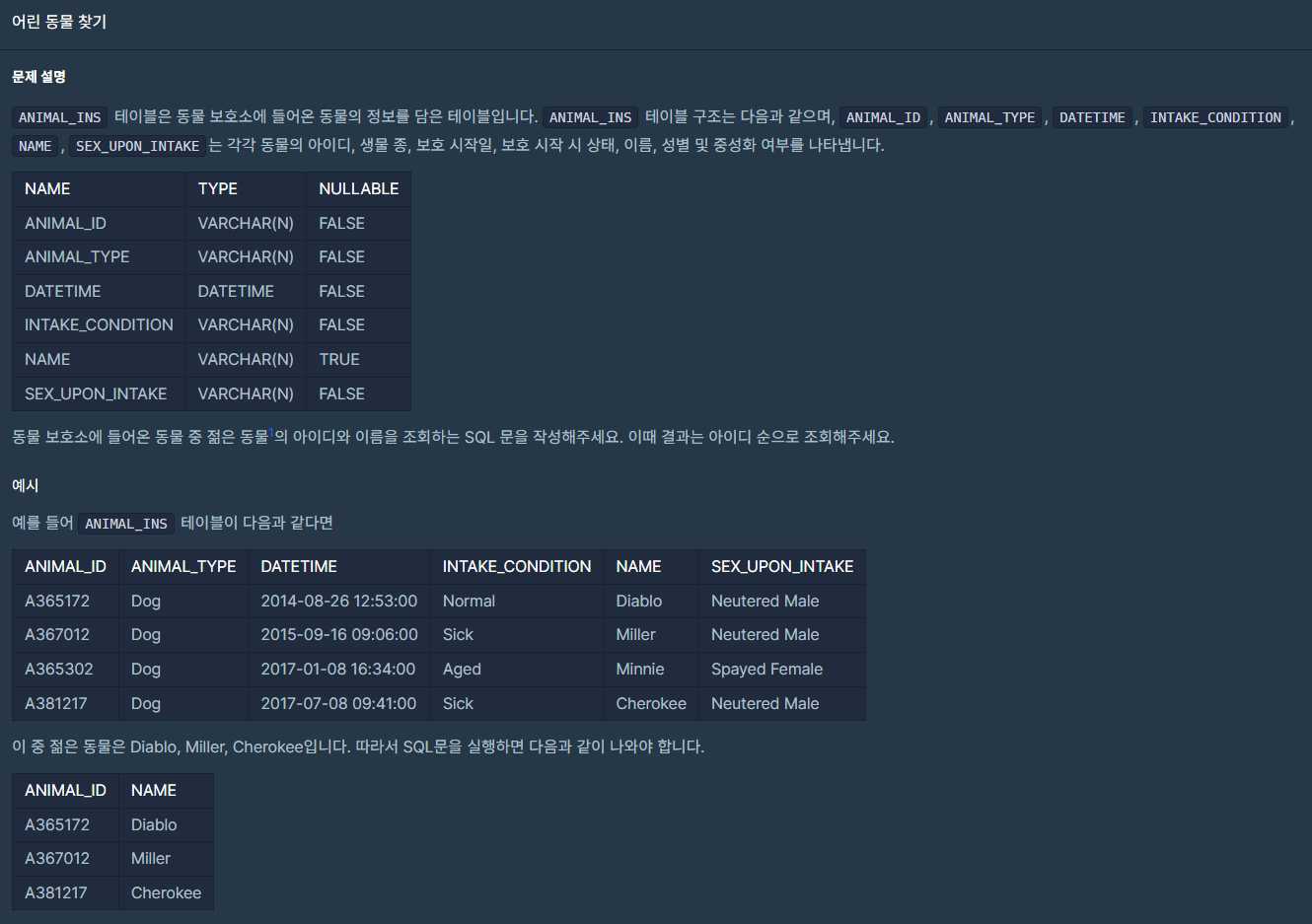Click the DATETIME type cell in schema table
Viewport: 1312px width, 924px height.
pos(236,291)
